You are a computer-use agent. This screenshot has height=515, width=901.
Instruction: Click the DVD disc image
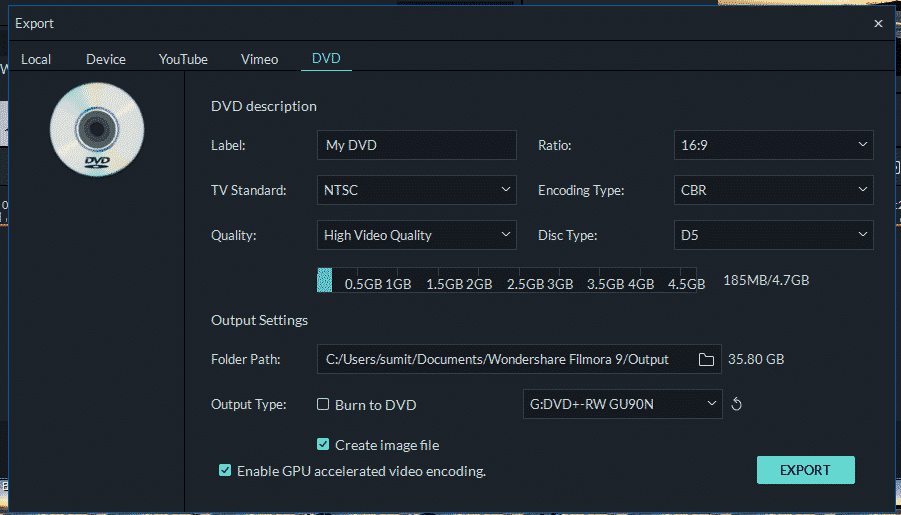click(x=97, y=129)
